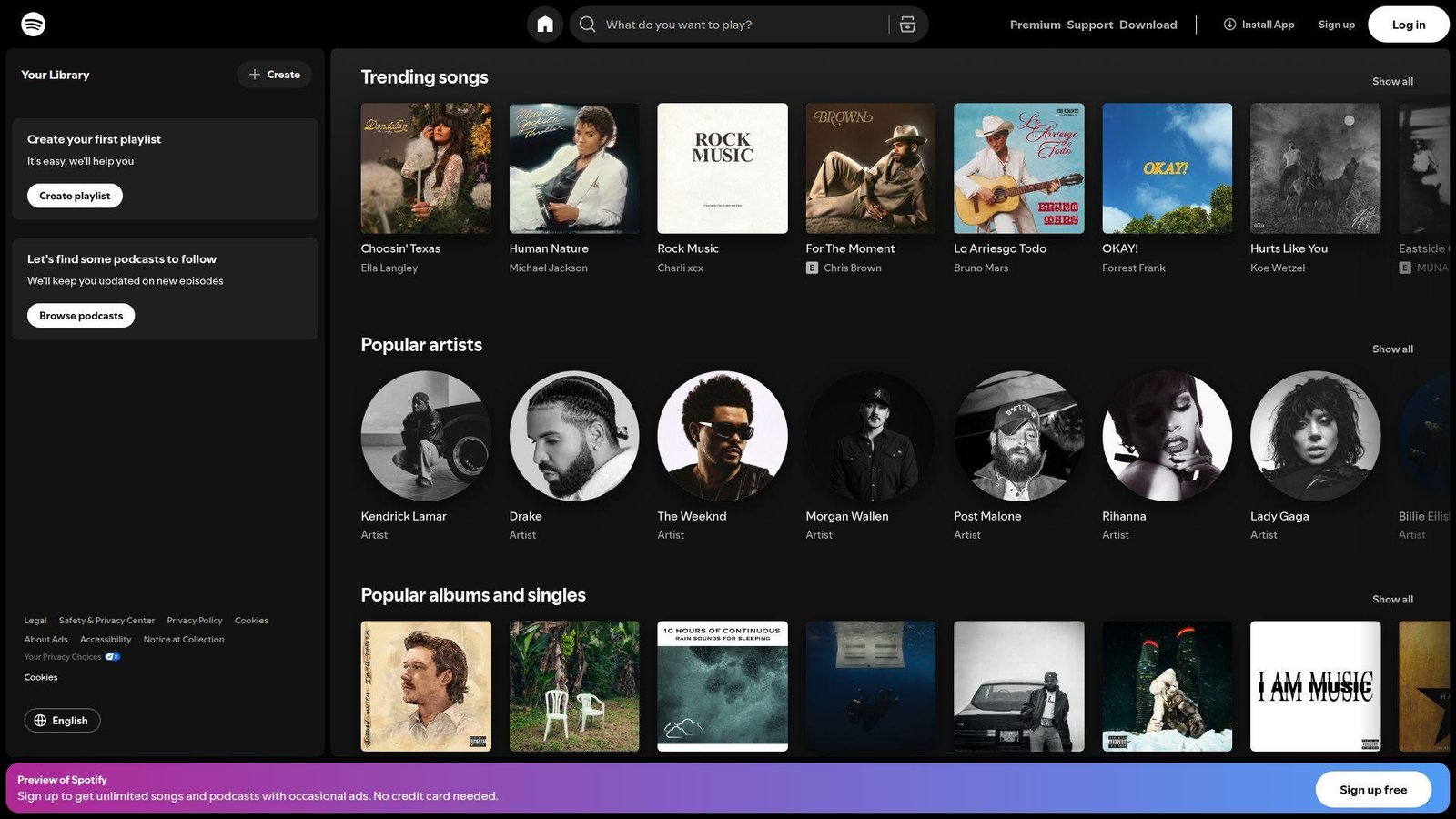Open Rihanna artist photo

click(1168, 436)
